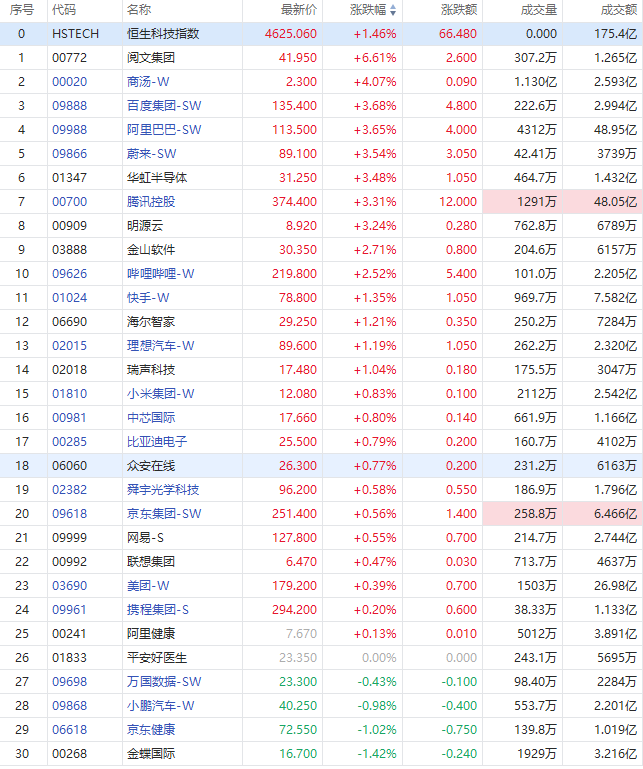643x769 pixels.
Task: Sort by the 涨跌幅 column arrow
Action: [393, 10]
